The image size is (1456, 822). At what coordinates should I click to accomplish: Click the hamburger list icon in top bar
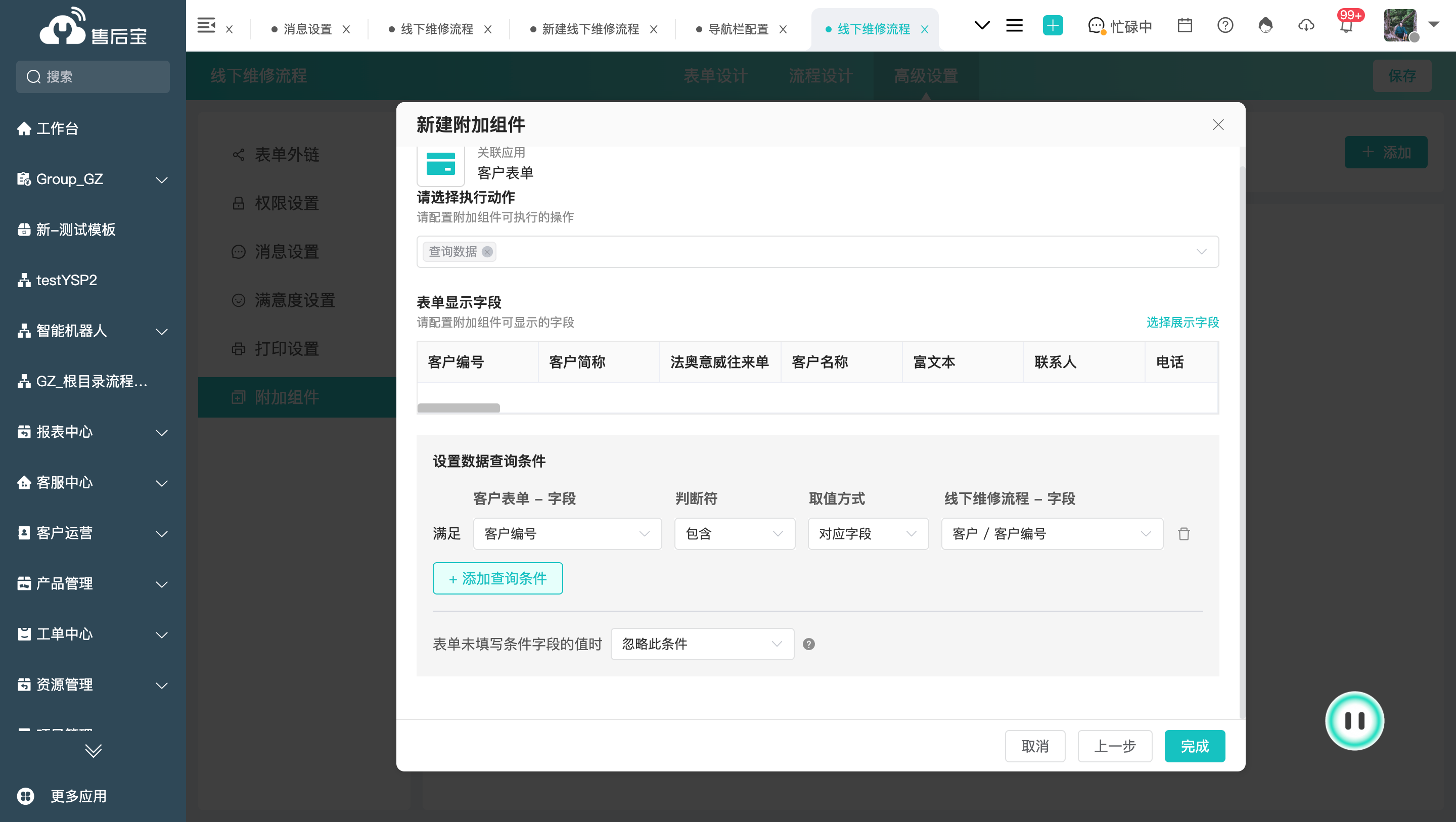coord(1015,25)
